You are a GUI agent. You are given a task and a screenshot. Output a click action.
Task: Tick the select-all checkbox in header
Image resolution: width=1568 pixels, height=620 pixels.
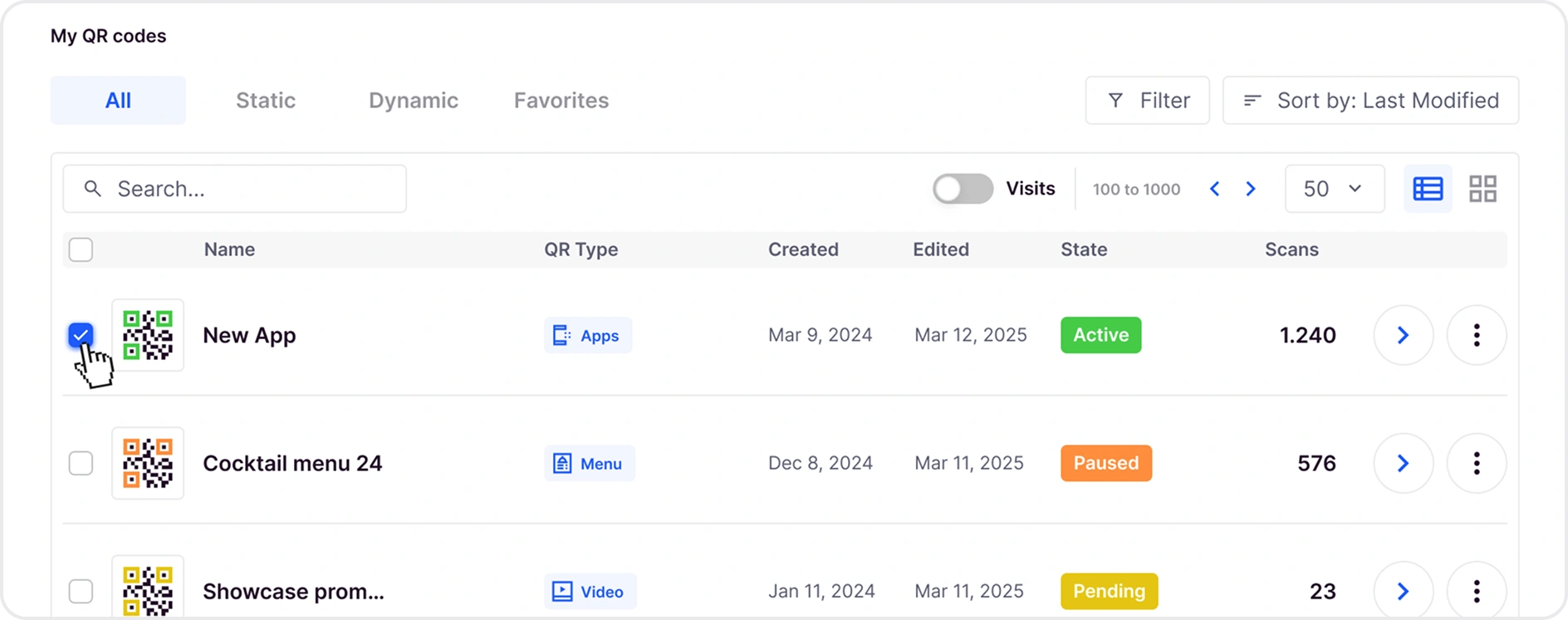pyautogui.click(x=81, y=249)
